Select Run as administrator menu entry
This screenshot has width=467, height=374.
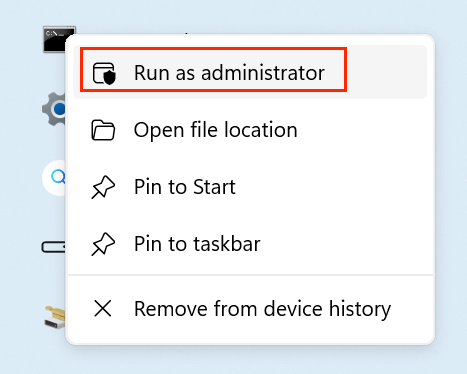tap(250, 72)
